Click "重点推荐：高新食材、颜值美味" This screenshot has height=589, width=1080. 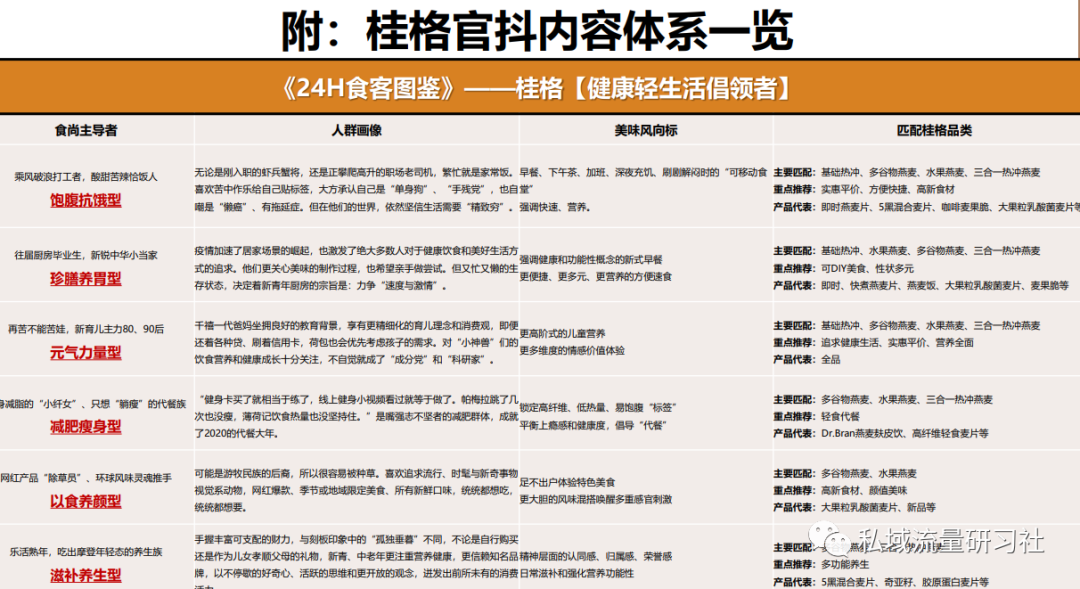[840, 490]
